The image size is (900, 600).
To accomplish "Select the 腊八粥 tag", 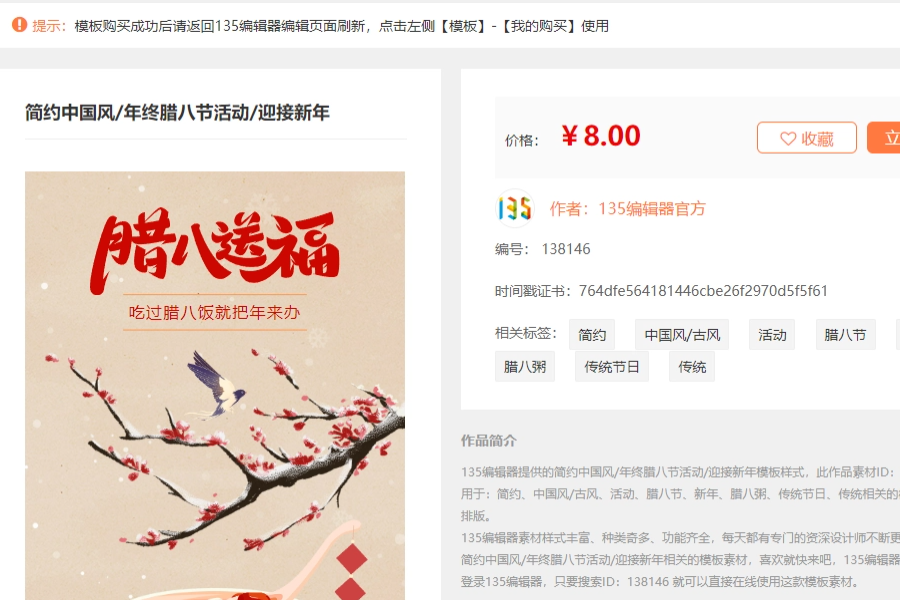I will click(525, 366).
